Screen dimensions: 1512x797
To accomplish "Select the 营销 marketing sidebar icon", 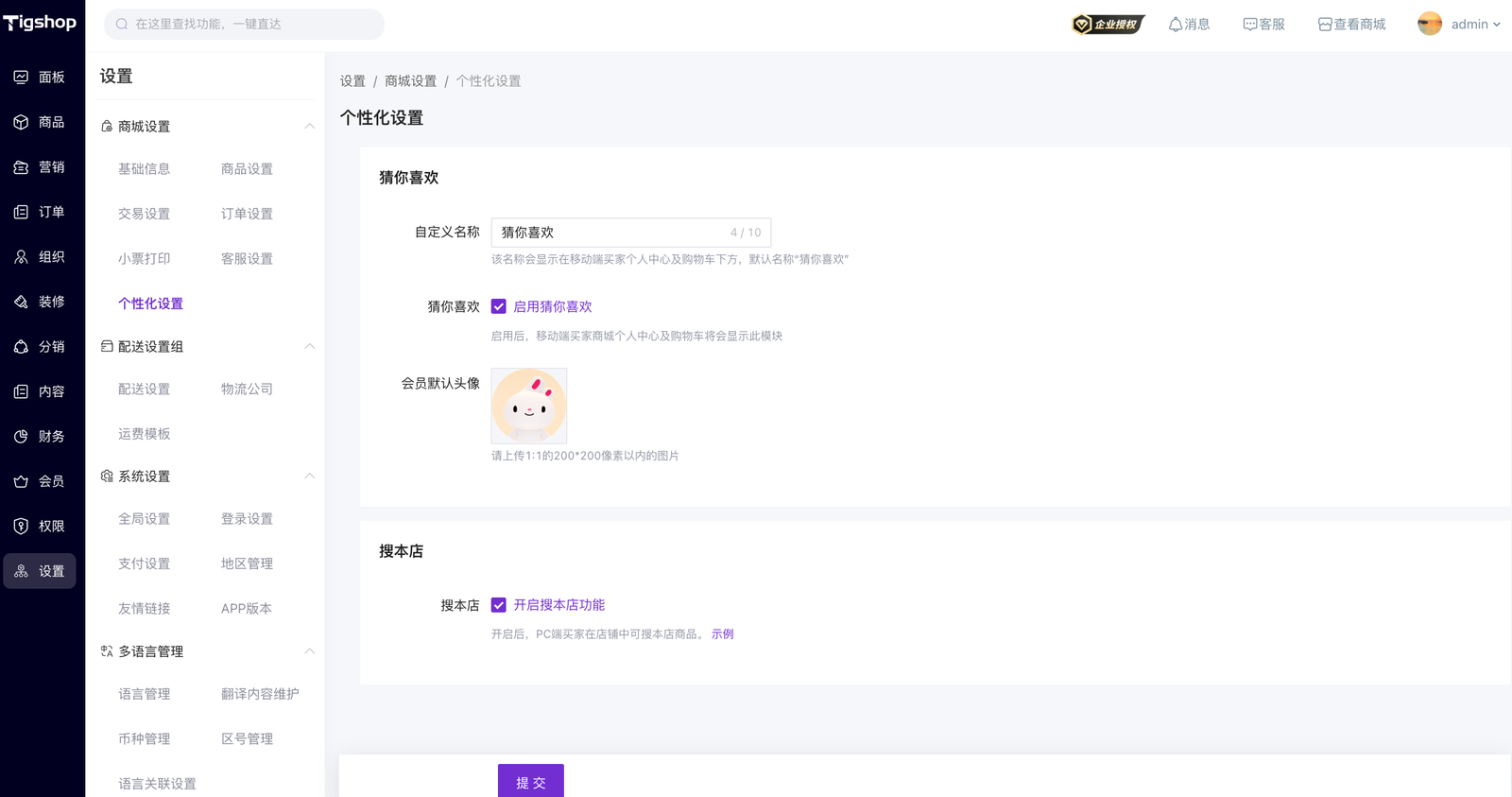I will point(21,167).
